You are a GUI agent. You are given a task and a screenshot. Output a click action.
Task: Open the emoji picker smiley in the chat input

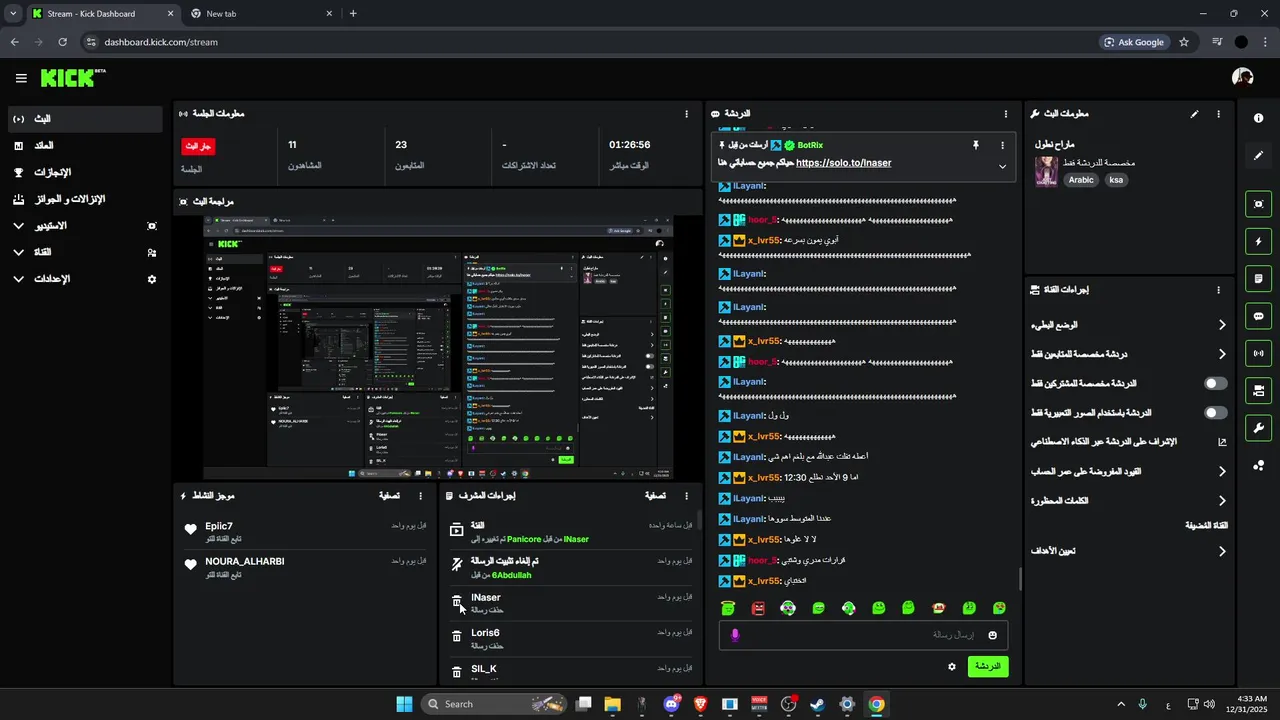993,635
